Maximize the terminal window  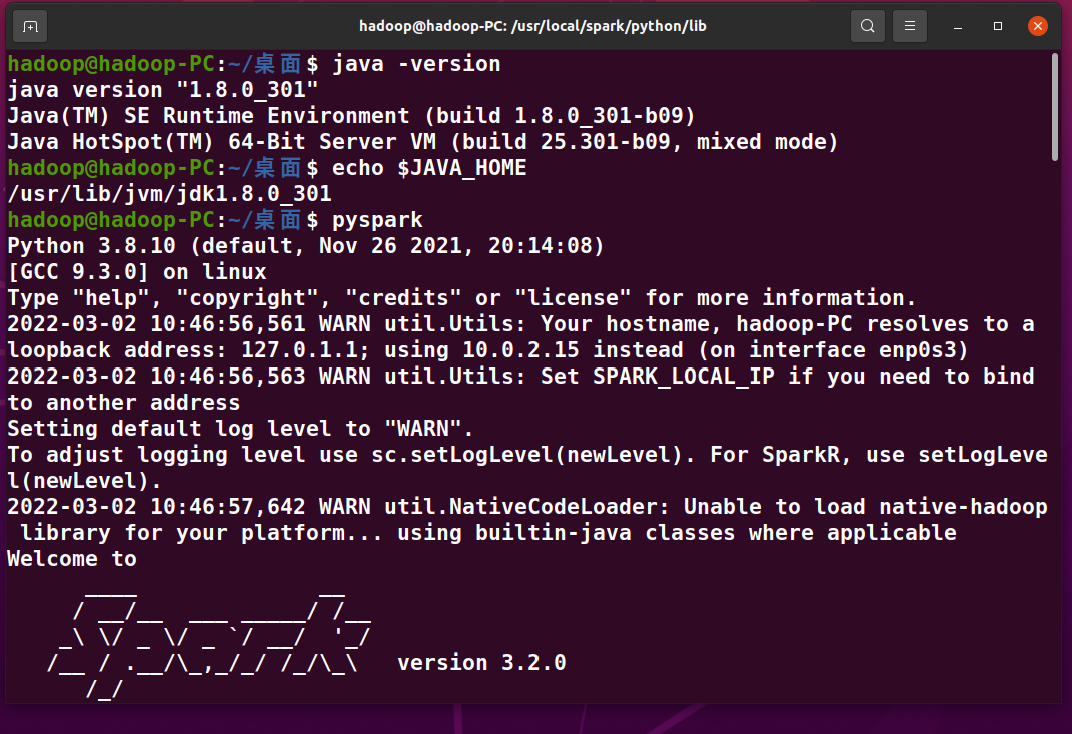click(997, 26)
